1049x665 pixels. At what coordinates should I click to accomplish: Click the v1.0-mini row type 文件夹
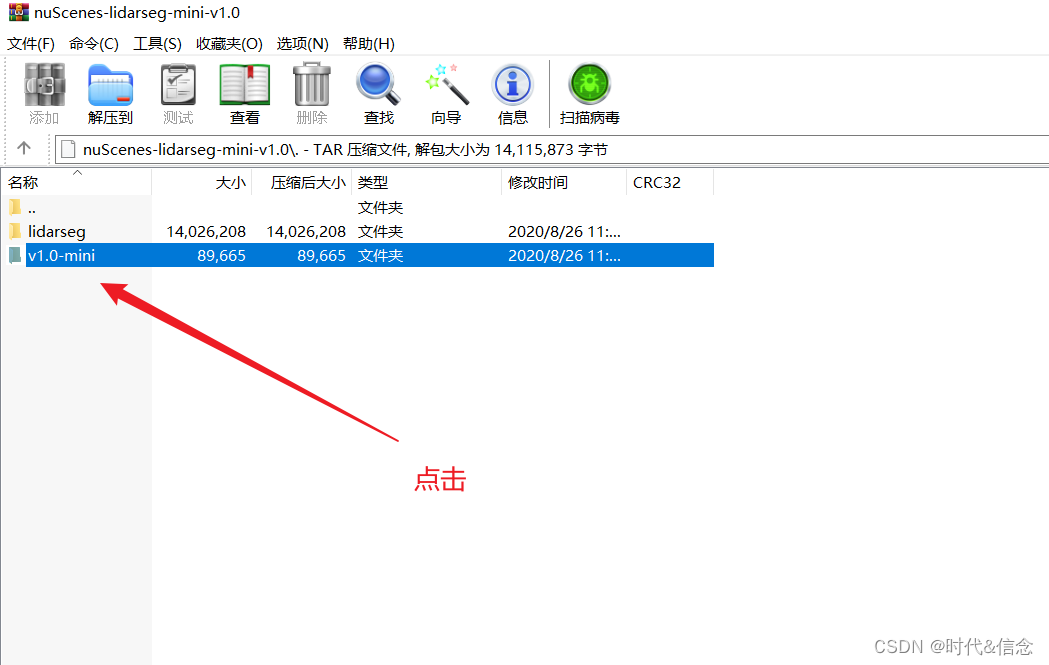[x=381, y=256]
